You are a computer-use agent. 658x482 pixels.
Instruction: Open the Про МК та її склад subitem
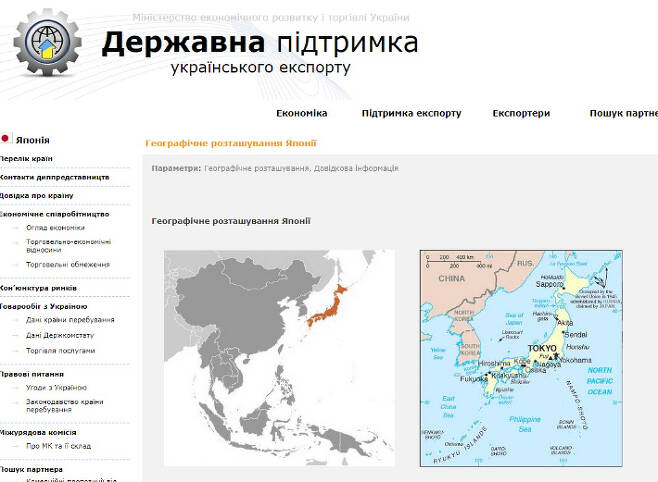tap(58, 446)
